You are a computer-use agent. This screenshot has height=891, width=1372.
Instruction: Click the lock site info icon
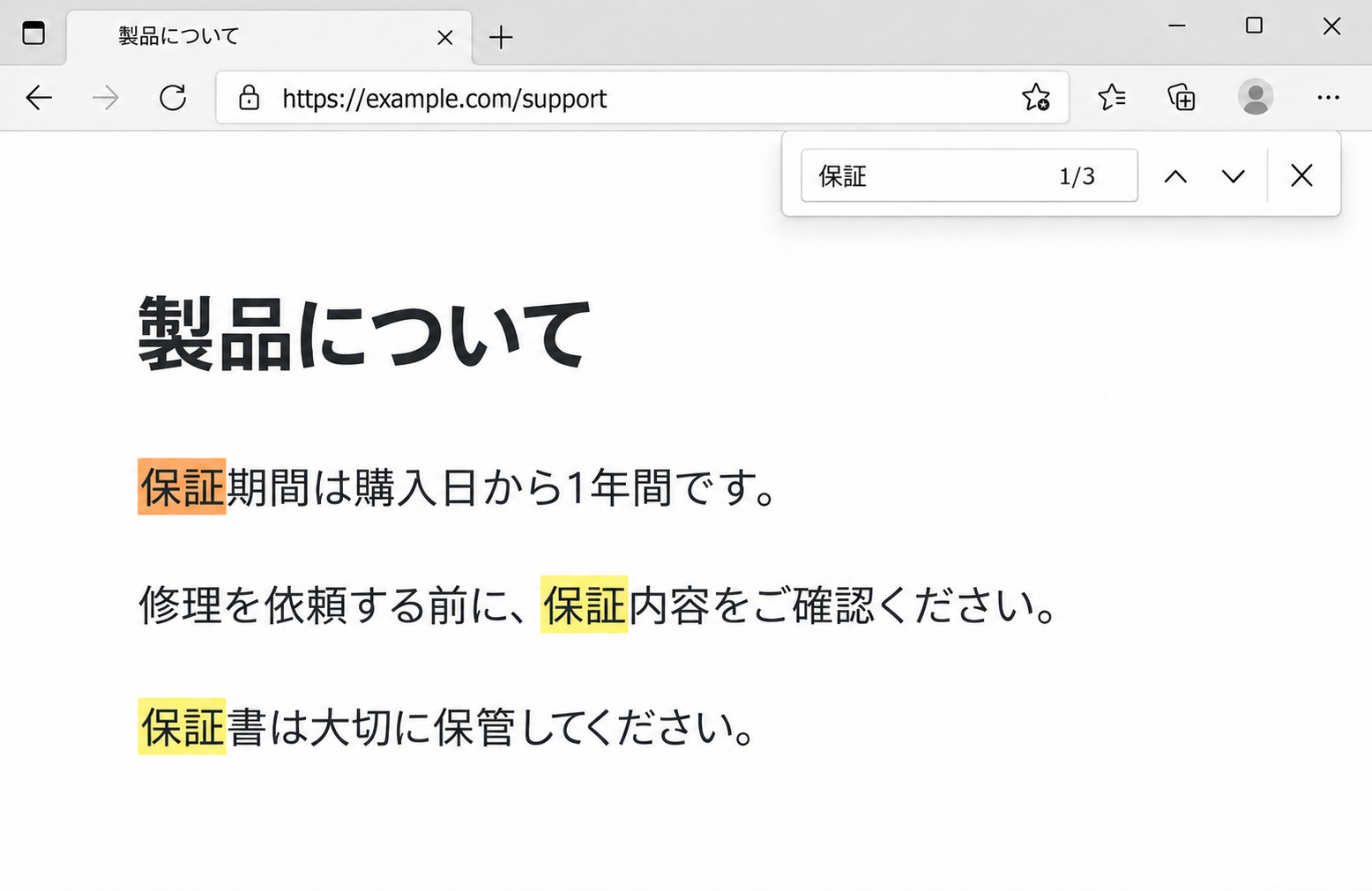[x=250, y=97]
